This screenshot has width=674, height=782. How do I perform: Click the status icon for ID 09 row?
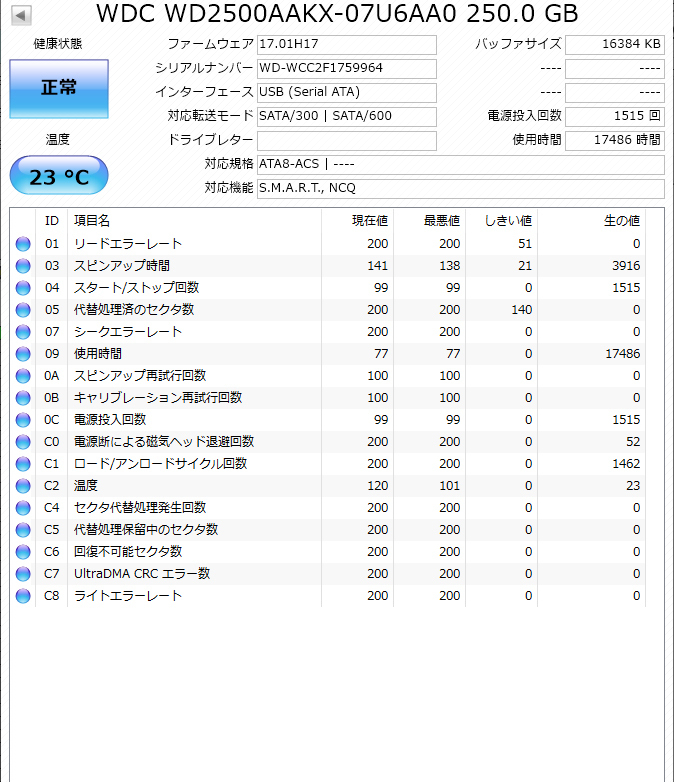click(23, 354)
